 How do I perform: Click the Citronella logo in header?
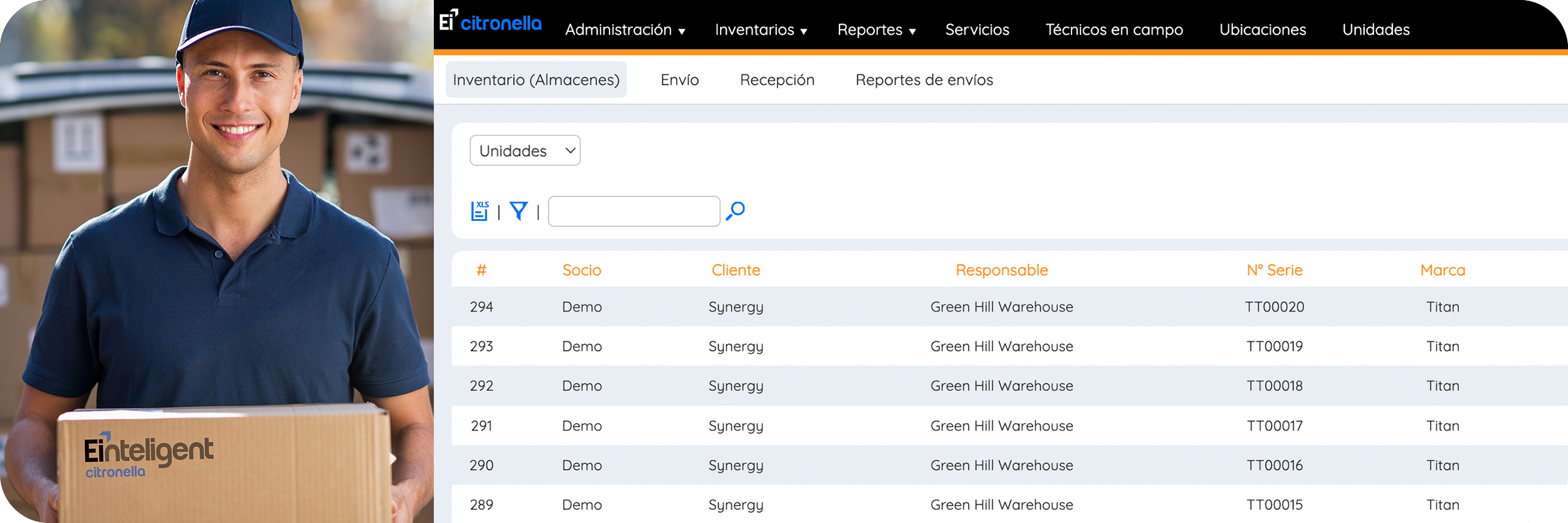(x=491, y=22)
